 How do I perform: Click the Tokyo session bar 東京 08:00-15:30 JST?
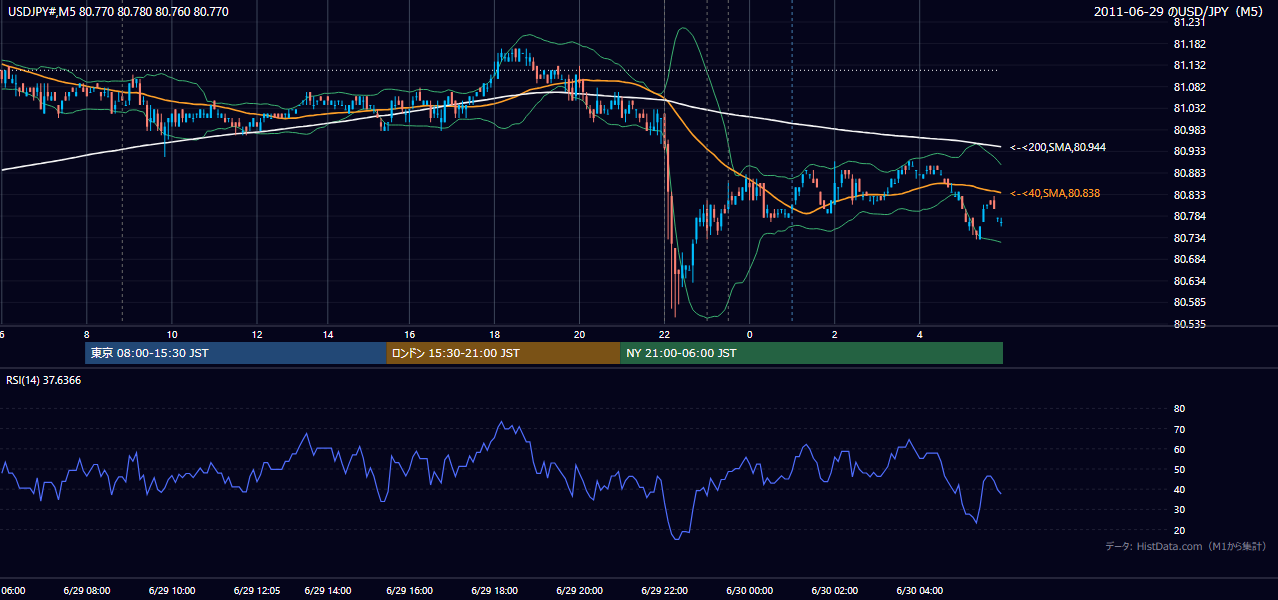pyautogui.click(x=236, y=353)
